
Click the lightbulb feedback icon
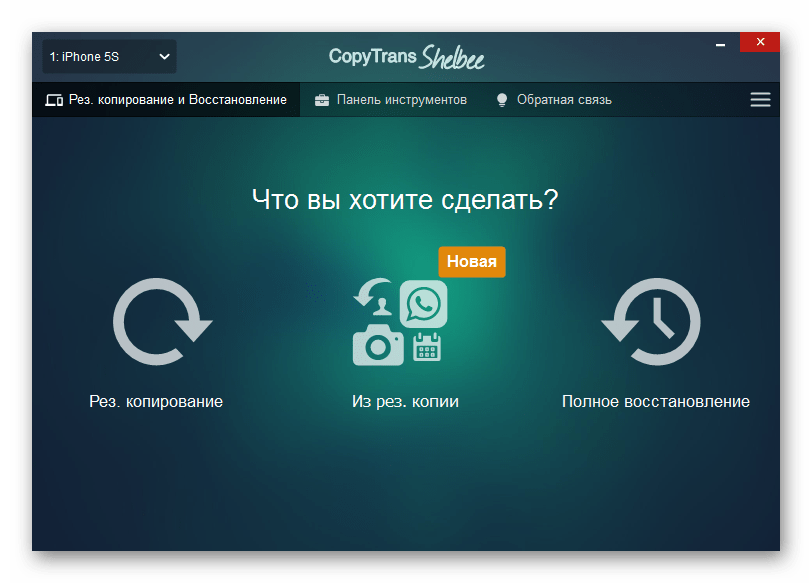(x=502, y=100)
